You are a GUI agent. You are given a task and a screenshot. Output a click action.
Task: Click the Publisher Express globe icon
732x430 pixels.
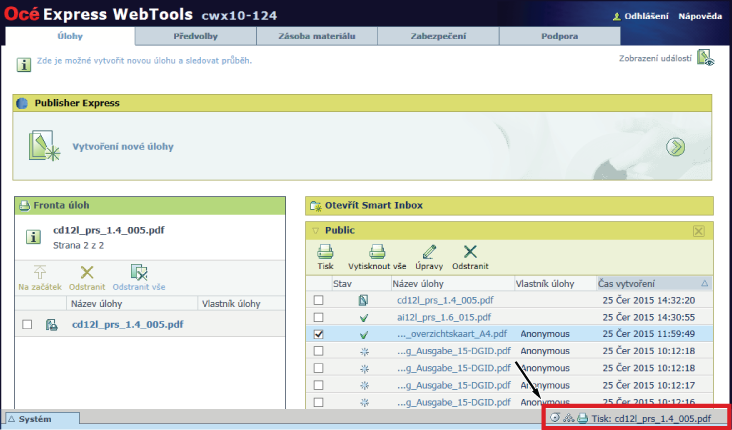pos(22,103)
